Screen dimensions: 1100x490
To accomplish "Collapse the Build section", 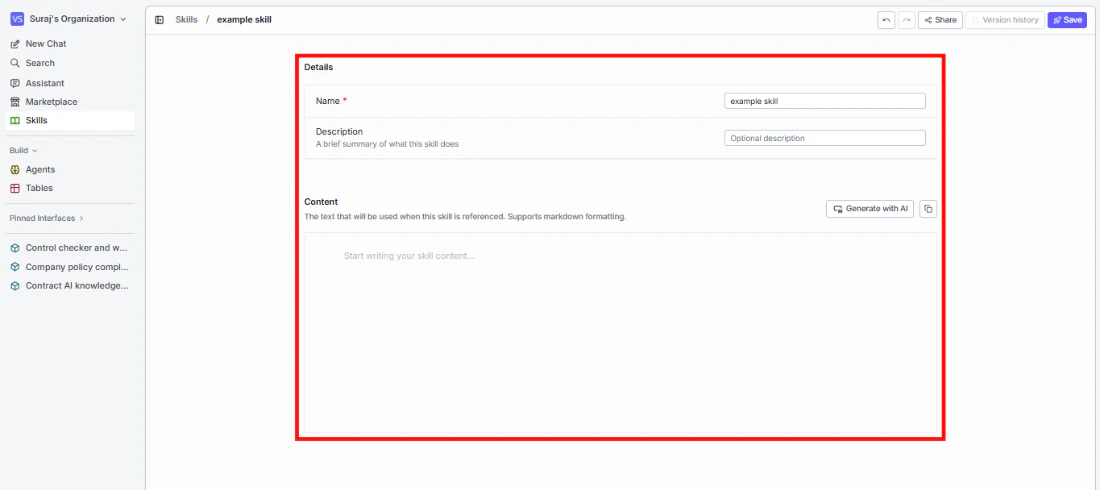I will point(23,150).
